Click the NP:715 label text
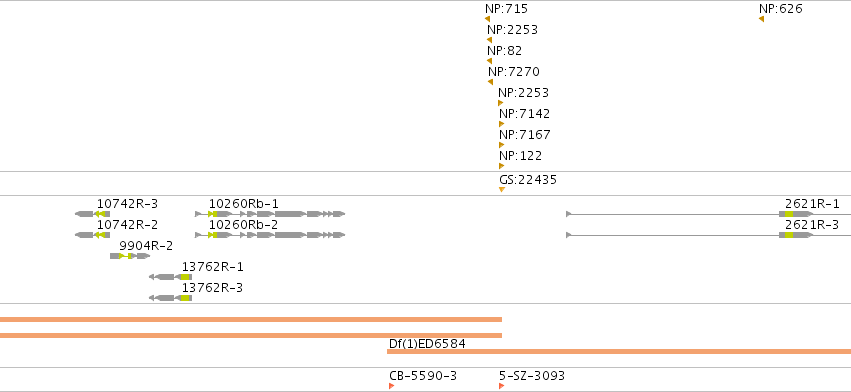The image size is (851, 392). point(506,9)
